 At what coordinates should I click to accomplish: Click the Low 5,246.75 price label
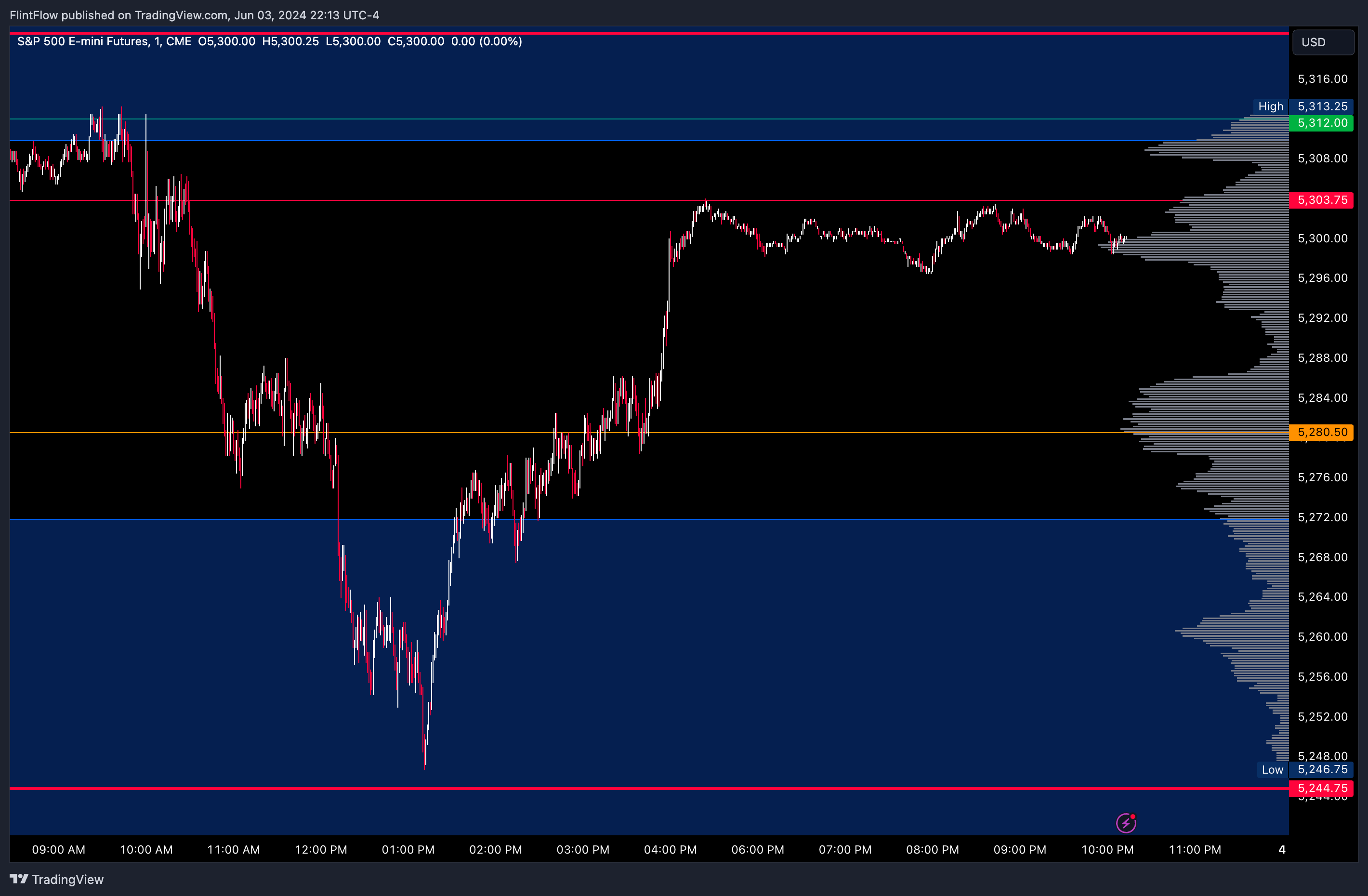[1304, 770]
